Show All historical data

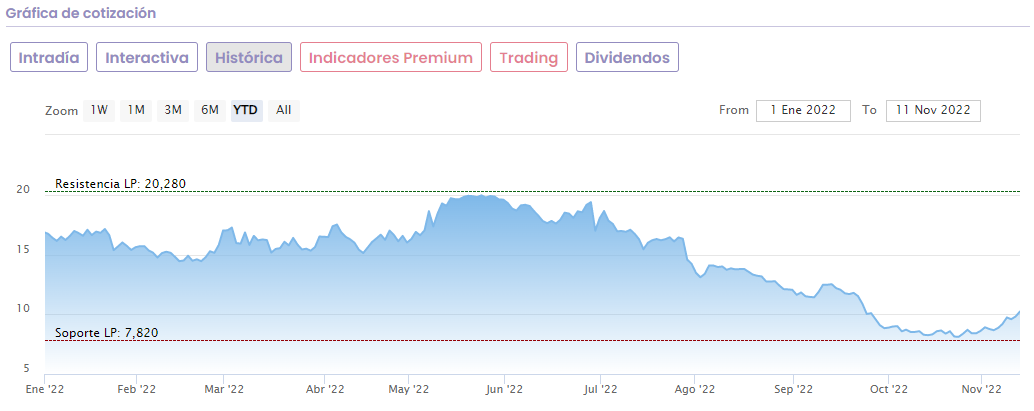[284, 110]
